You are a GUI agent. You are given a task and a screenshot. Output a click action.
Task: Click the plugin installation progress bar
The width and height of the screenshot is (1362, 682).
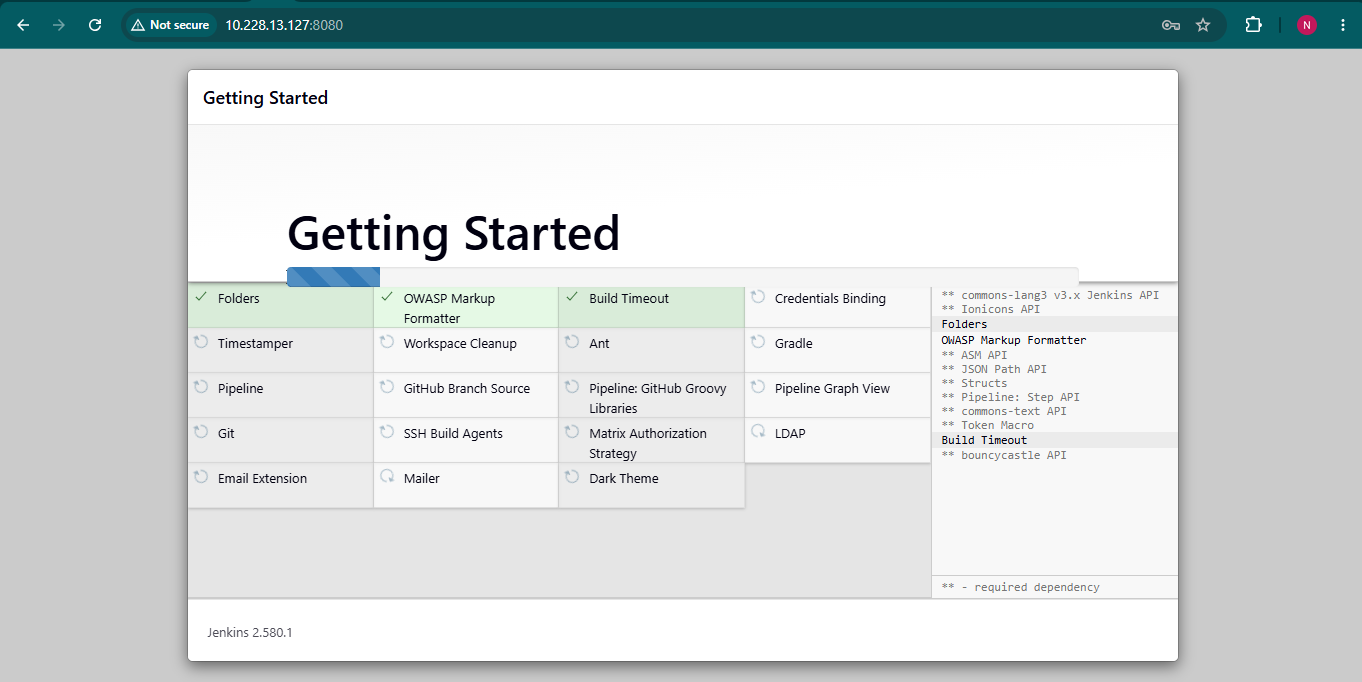coord(683,277)
